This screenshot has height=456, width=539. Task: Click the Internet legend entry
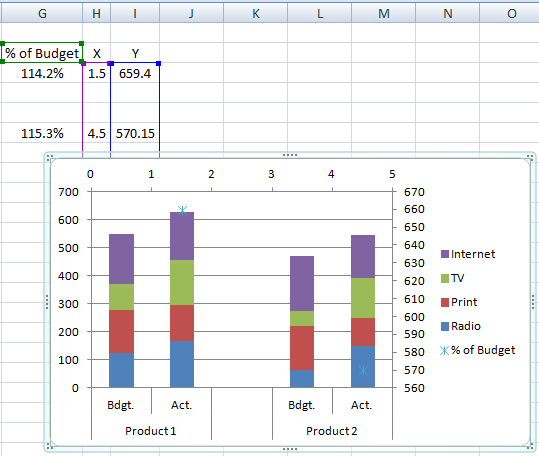pyautogui.click(x=468, y=254)
